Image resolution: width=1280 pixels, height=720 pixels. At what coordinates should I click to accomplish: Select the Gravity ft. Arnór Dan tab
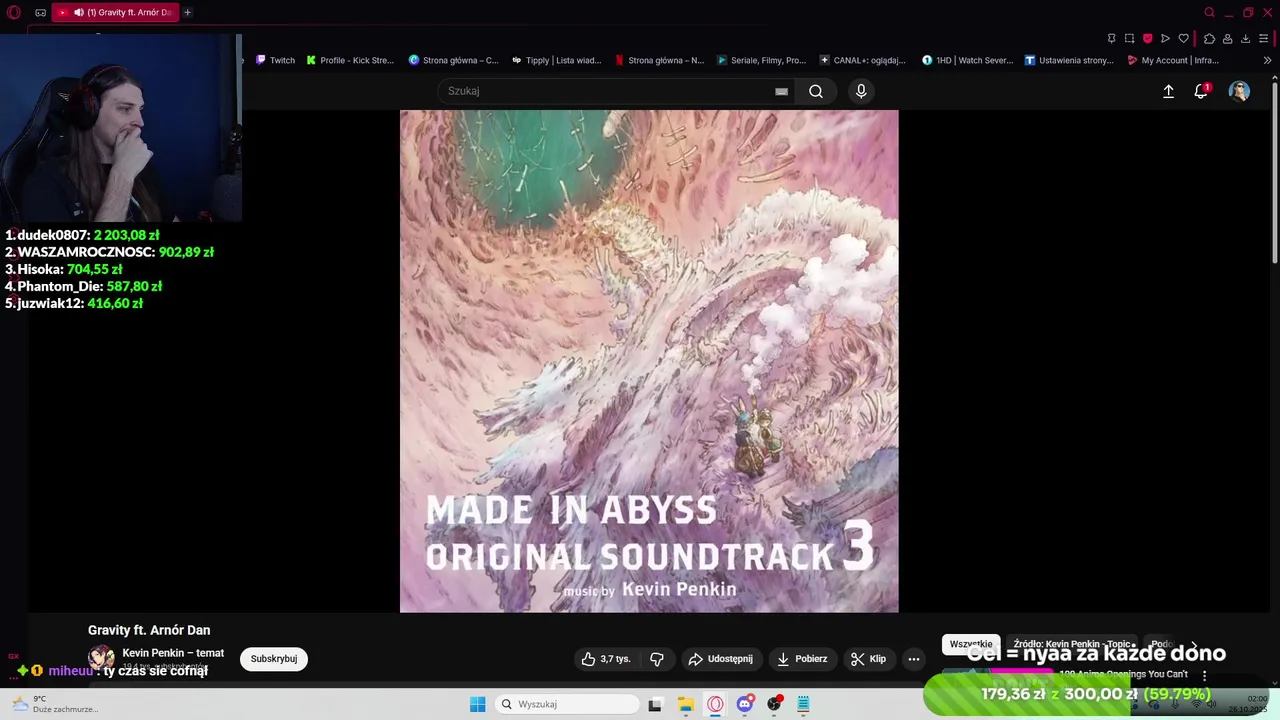(x=115, y=13)
